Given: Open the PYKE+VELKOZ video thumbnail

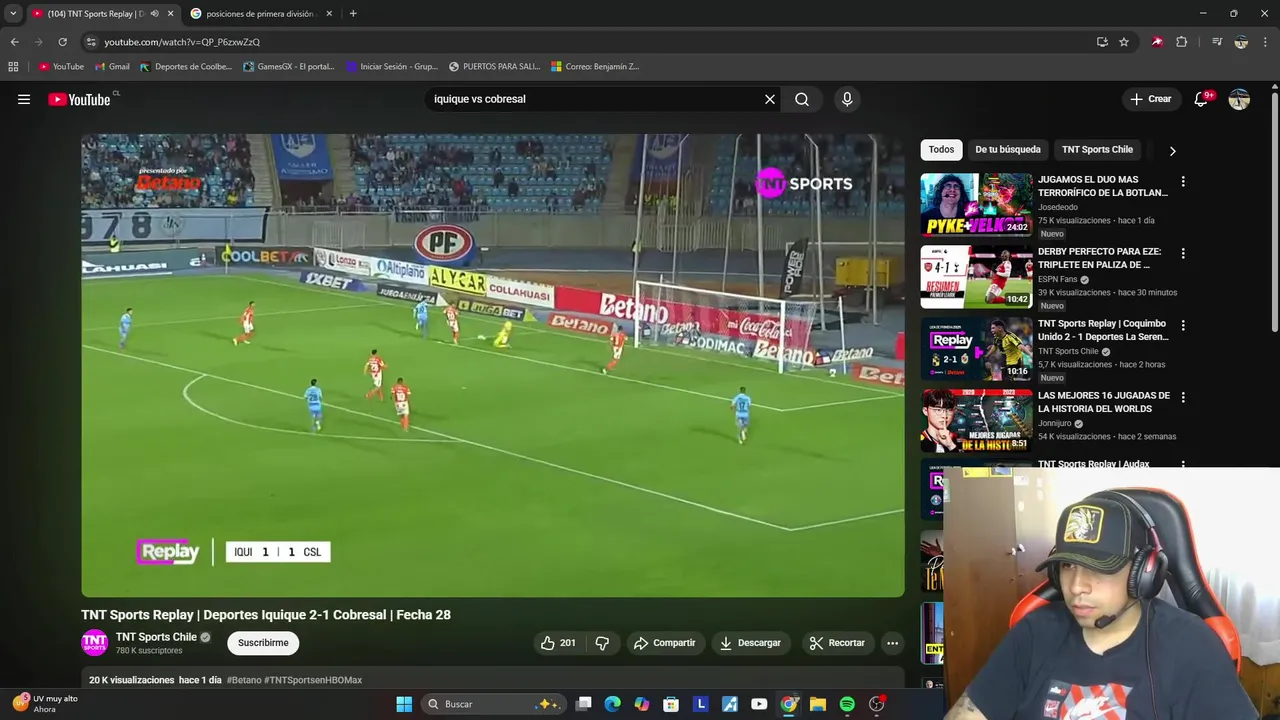Looking at the screenshot, I should tap(976, 204).
